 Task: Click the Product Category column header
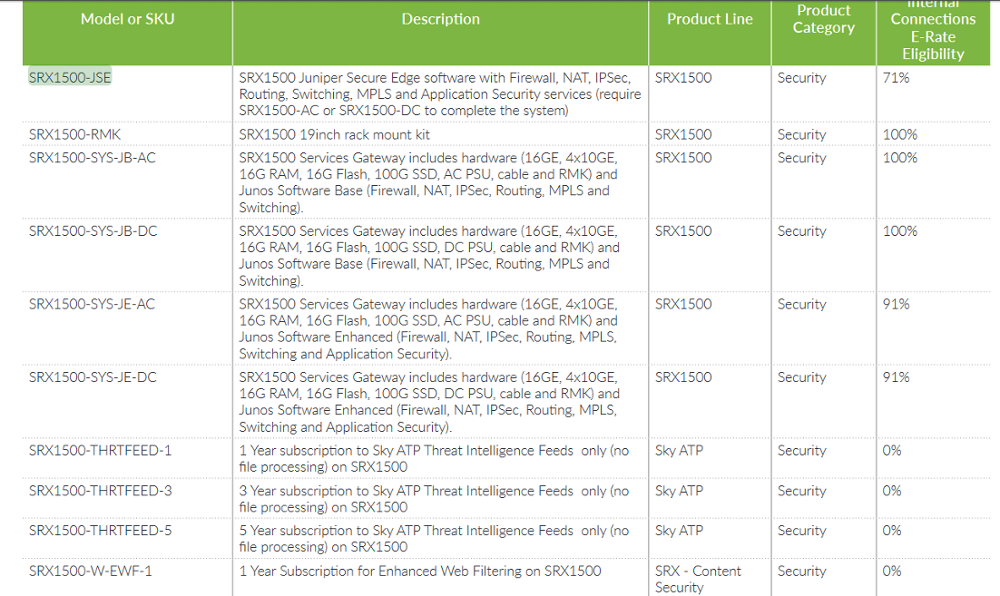(x=824, y=19)
